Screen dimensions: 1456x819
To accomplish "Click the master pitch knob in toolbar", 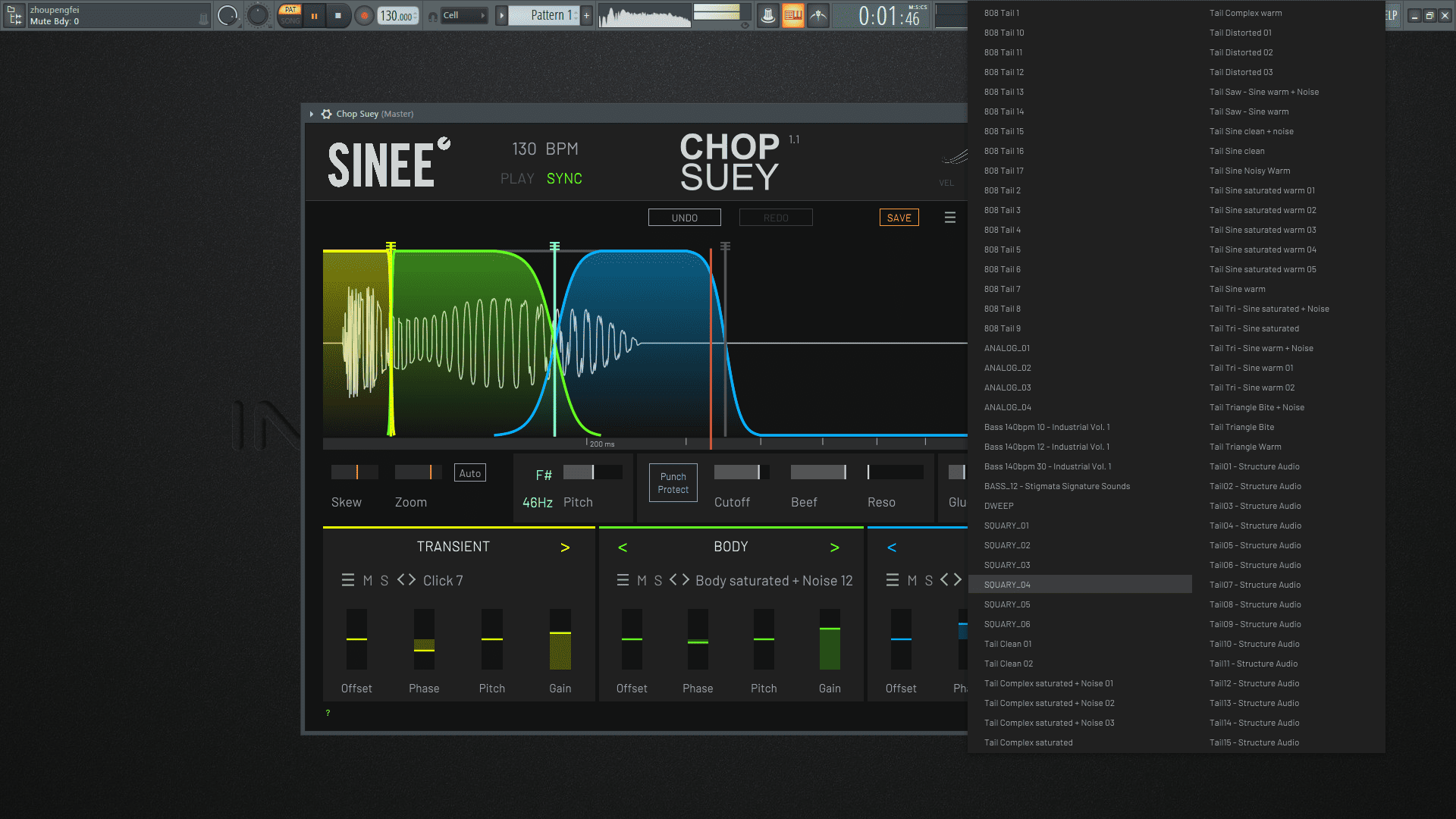I will pyautogui.click(x=258, y=15).
